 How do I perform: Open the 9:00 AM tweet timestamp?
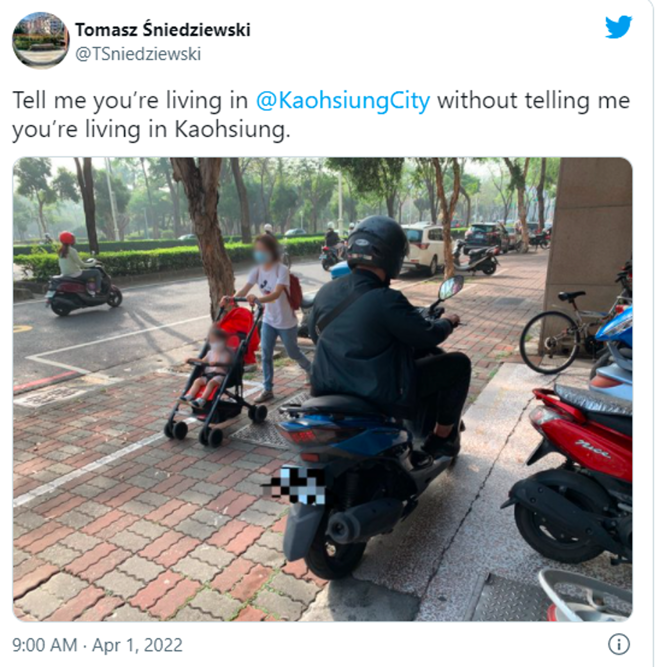point(45,645)
